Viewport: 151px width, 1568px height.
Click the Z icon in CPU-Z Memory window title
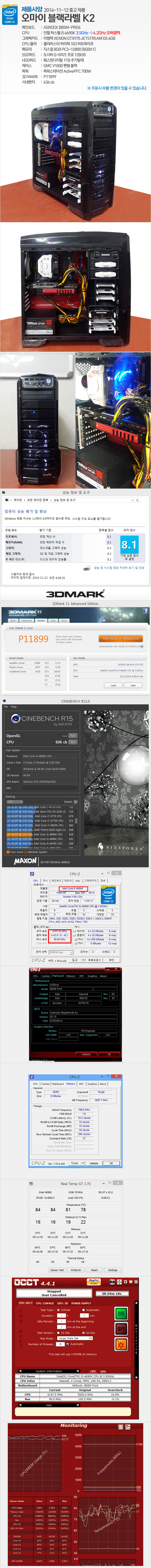click(32, 1077)
